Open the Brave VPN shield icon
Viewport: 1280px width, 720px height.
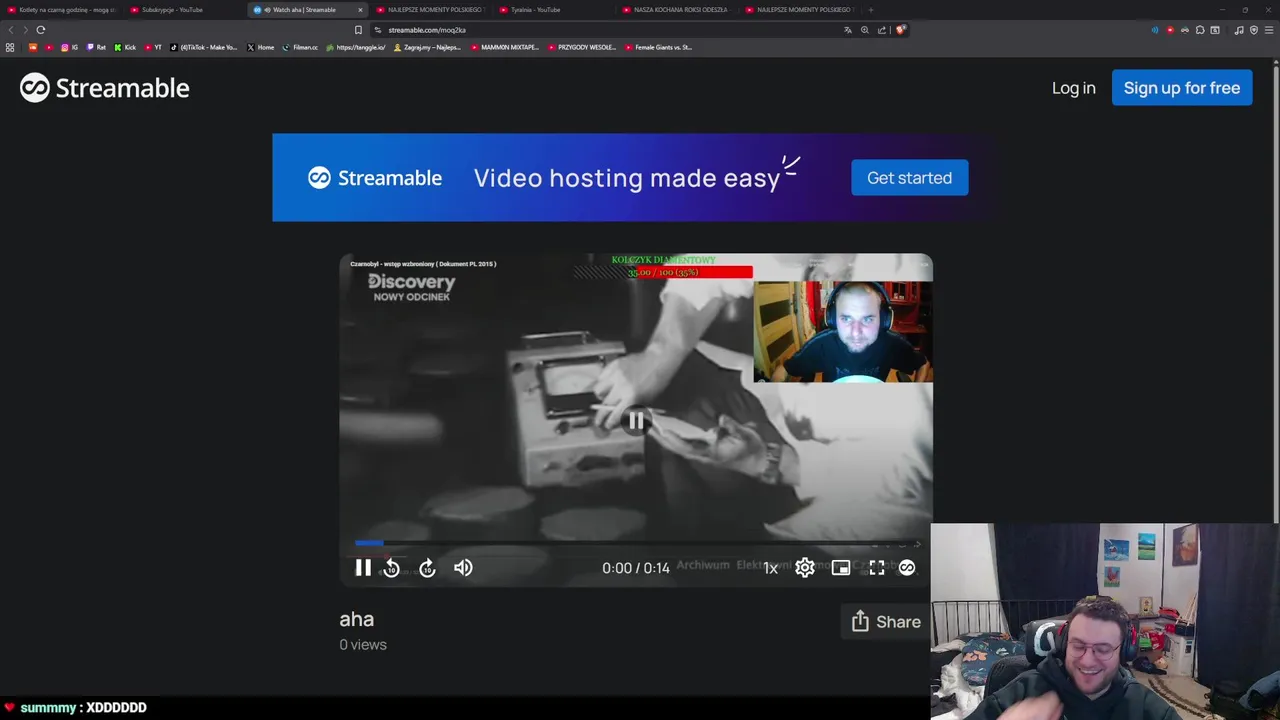point(1254,30)
